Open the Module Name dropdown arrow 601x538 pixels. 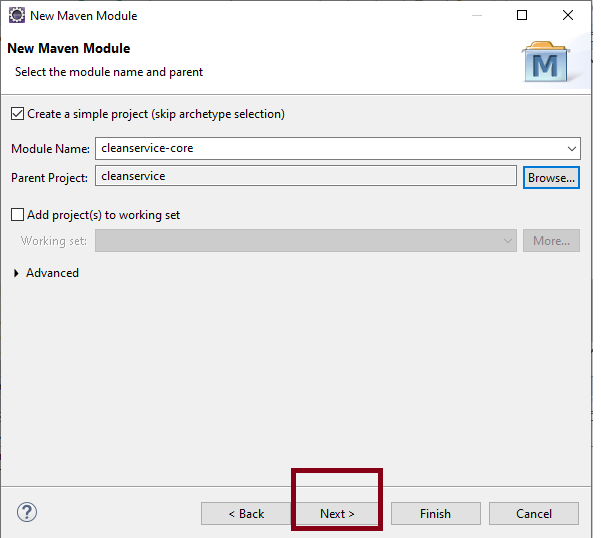tap(571, 148)
